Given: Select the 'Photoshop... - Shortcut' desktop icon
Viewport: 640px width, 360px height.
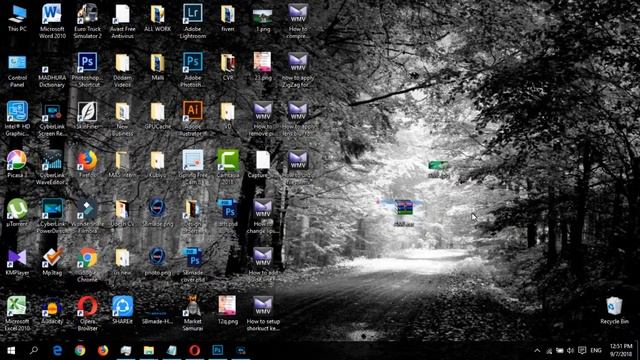Looking at the screenshot, I should (87, 70).
